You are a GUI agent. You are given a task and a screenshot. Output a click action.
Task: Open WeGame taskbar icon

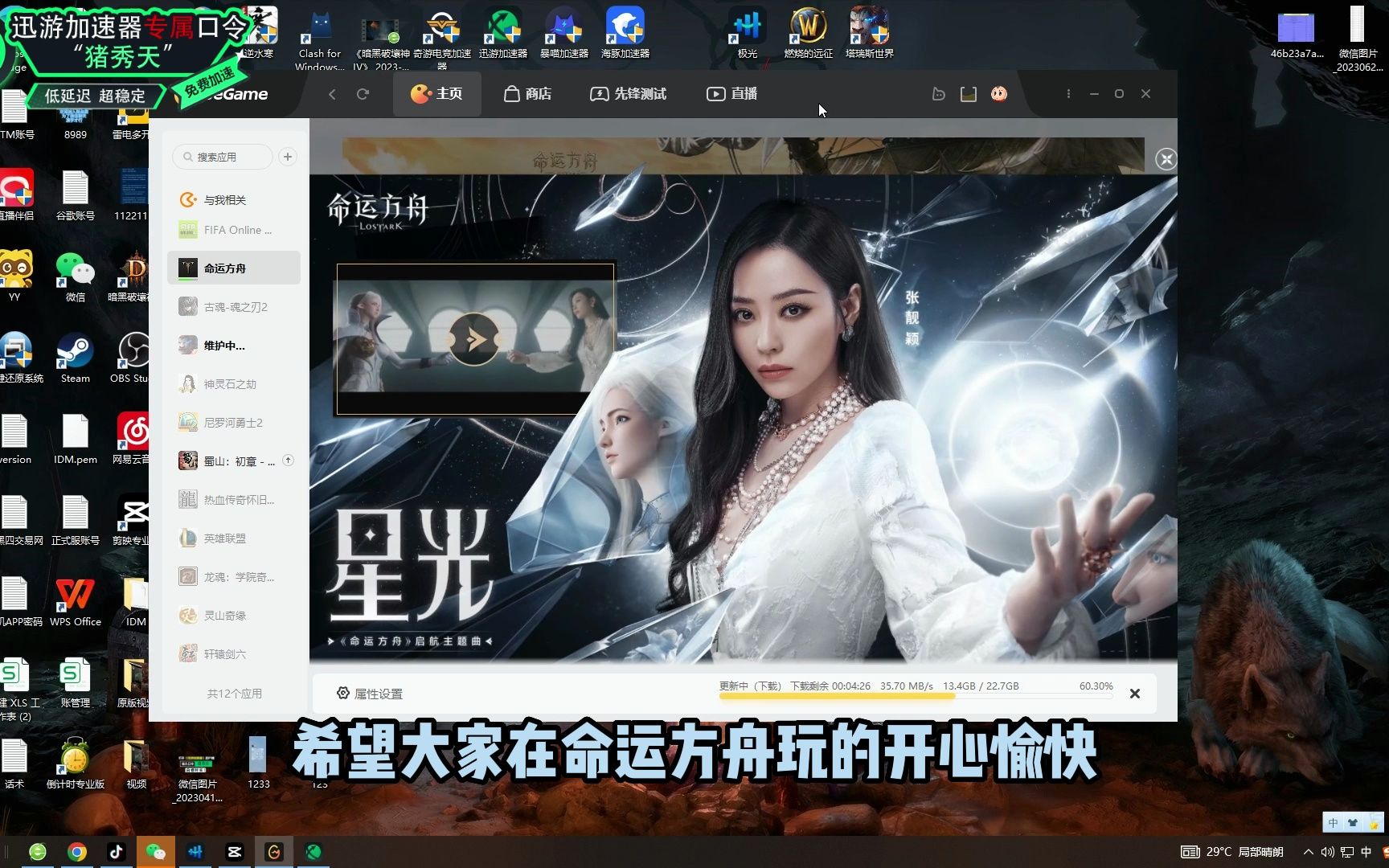(x=274, y=852)
